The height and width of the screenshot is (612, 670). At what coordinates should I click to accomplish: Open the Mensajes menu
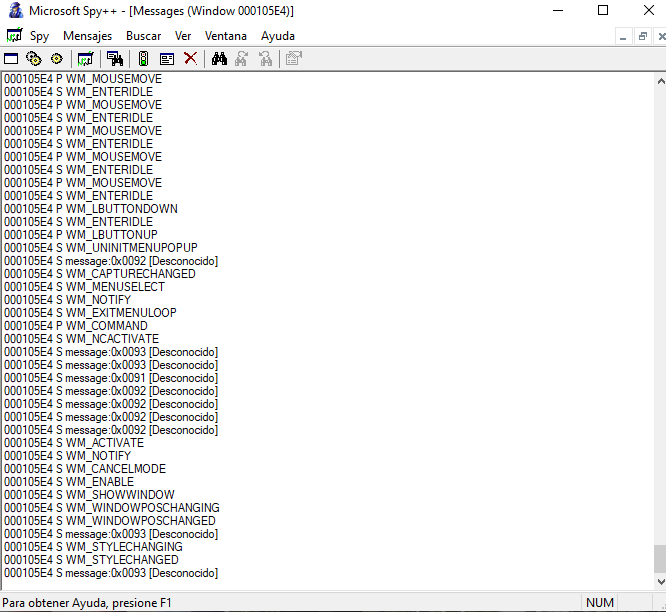tap(88, 36)
